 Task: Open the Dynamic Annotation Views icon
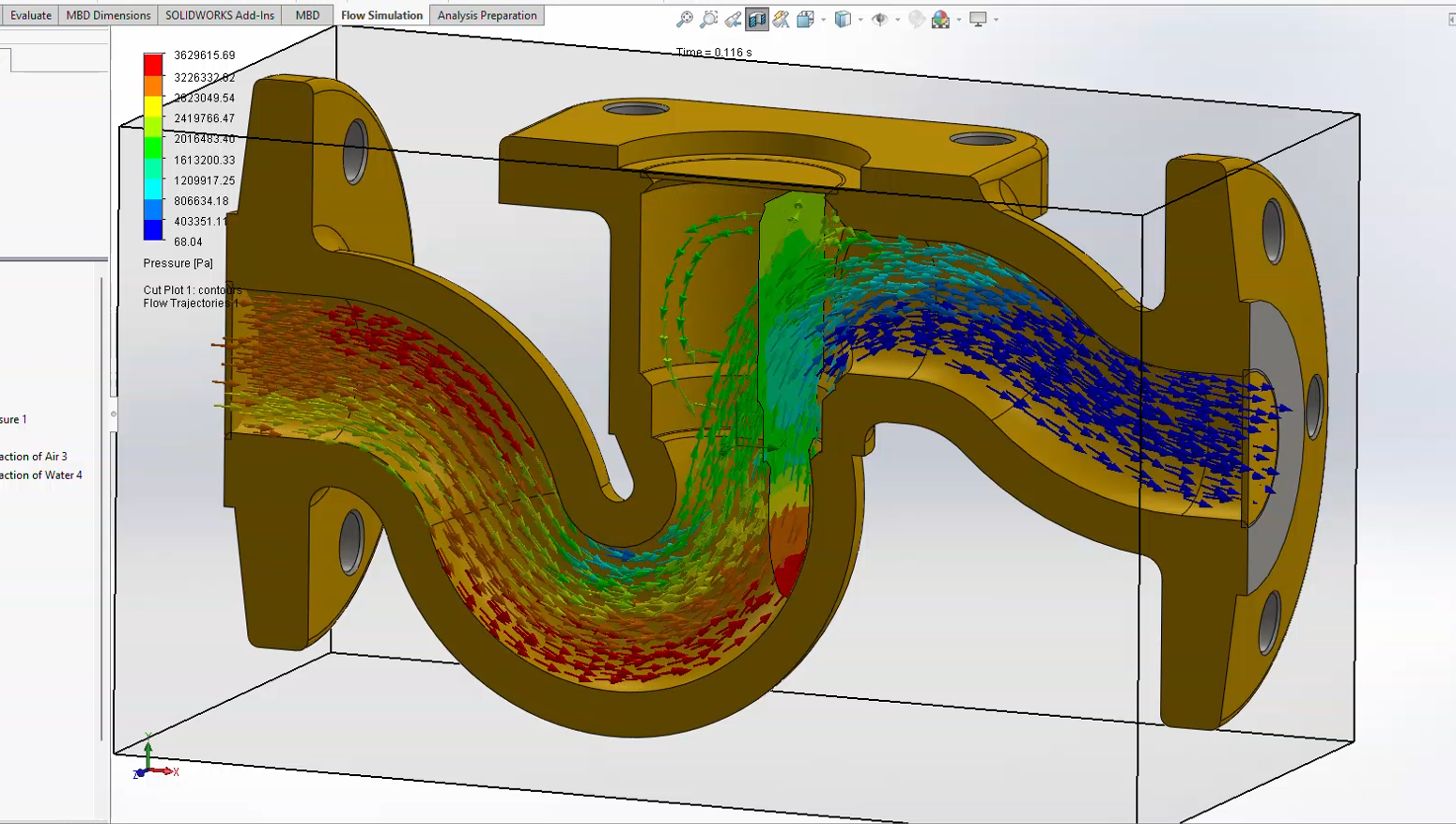782,19
